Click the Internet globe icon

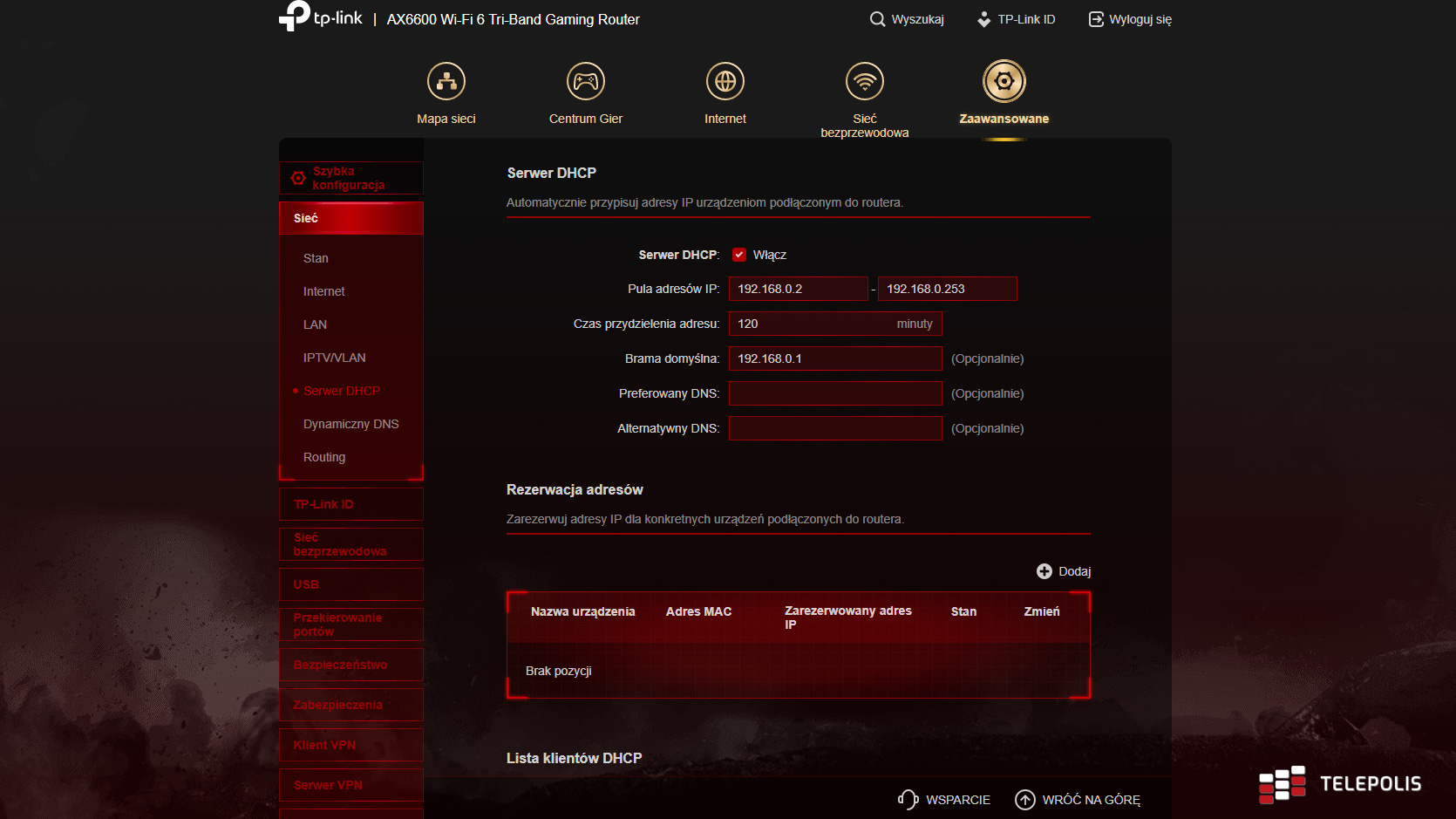725,82
